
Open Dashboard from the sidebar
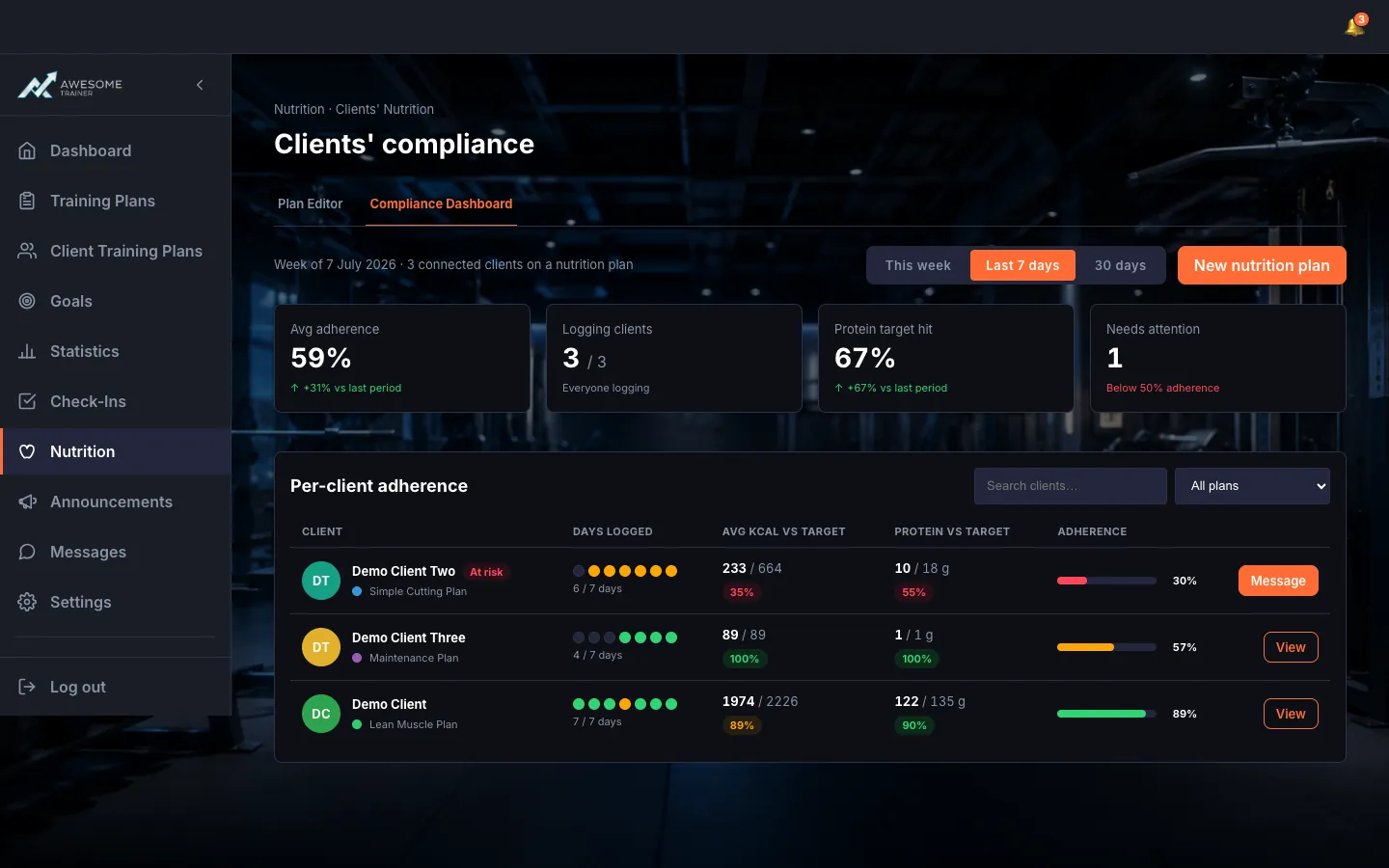(x=116, y=150)
